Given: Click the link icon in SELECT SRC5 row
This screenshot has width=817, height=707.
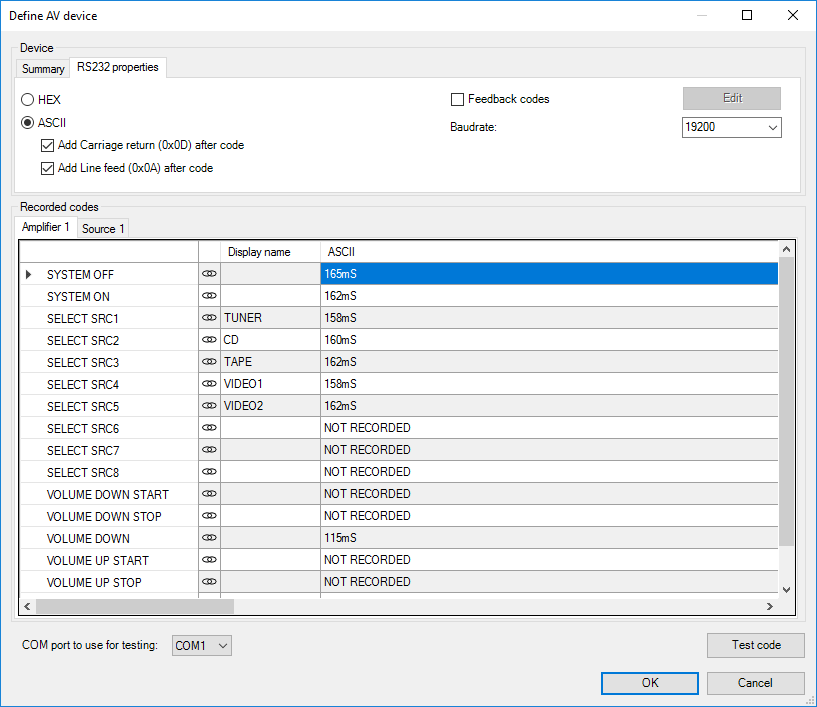Looking at the screenshot, I should point(209,406).
